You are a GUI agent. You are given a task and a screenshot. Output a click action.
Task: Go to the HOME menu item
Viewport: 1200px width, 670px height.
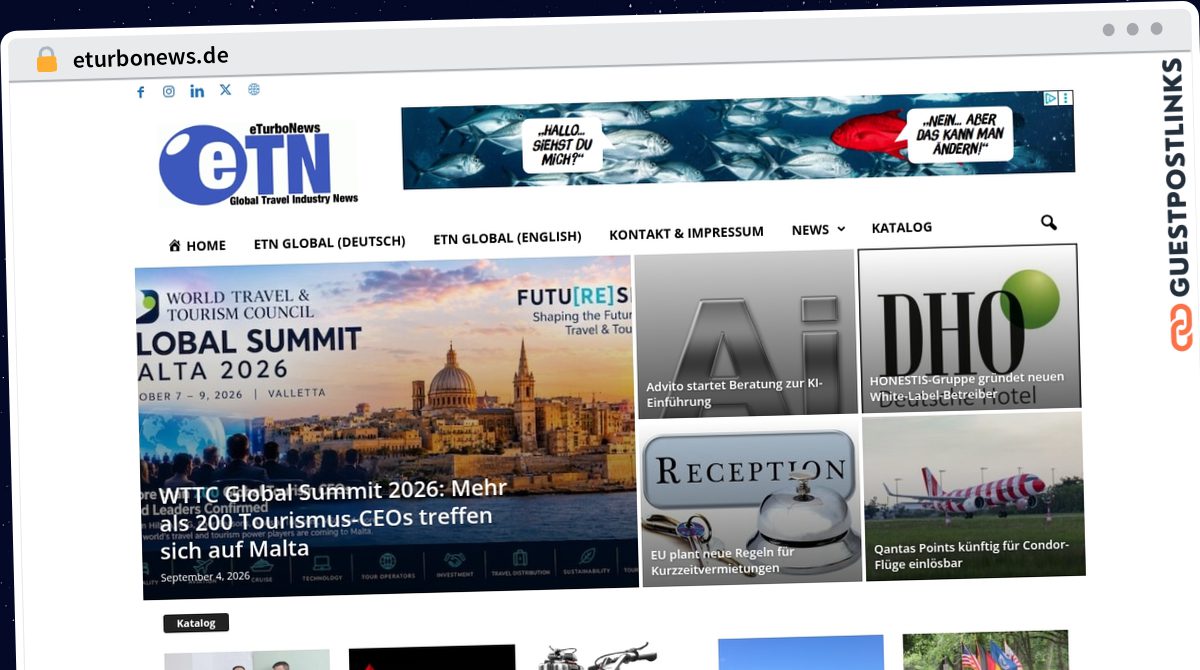pos(206,245)
